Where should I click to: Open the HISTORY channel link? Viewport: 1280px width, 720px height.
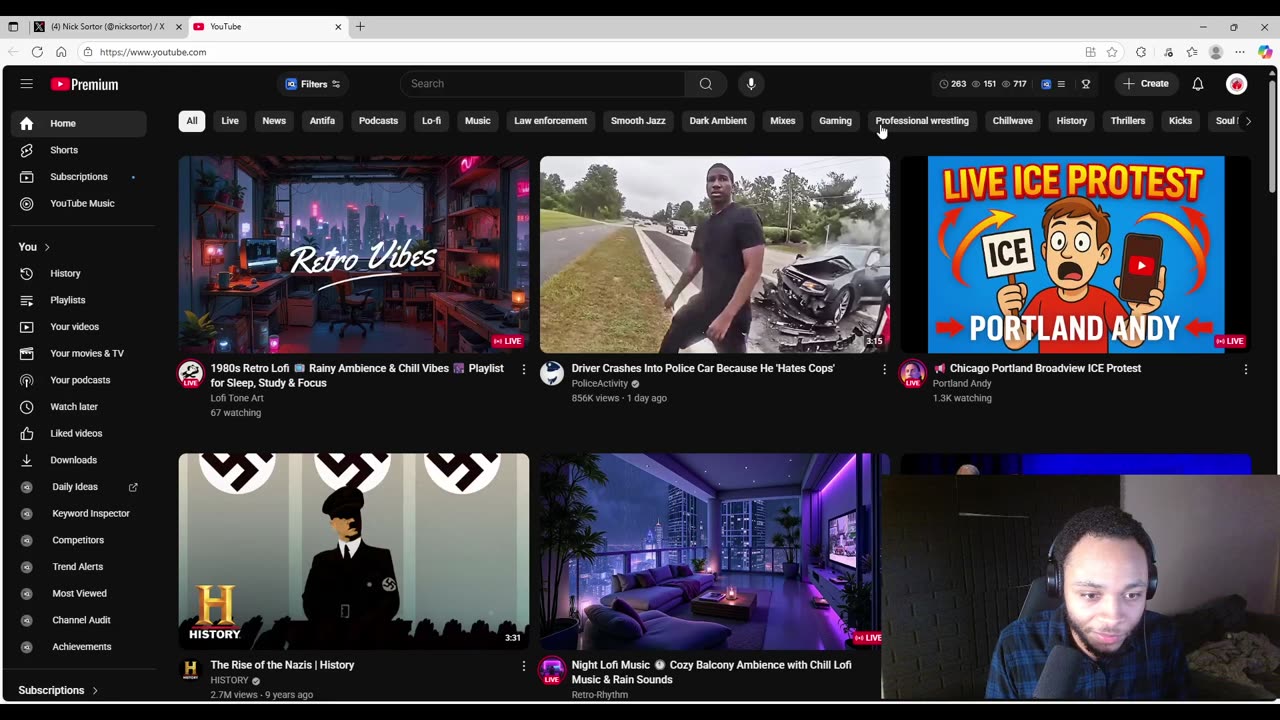coord(229,680)
